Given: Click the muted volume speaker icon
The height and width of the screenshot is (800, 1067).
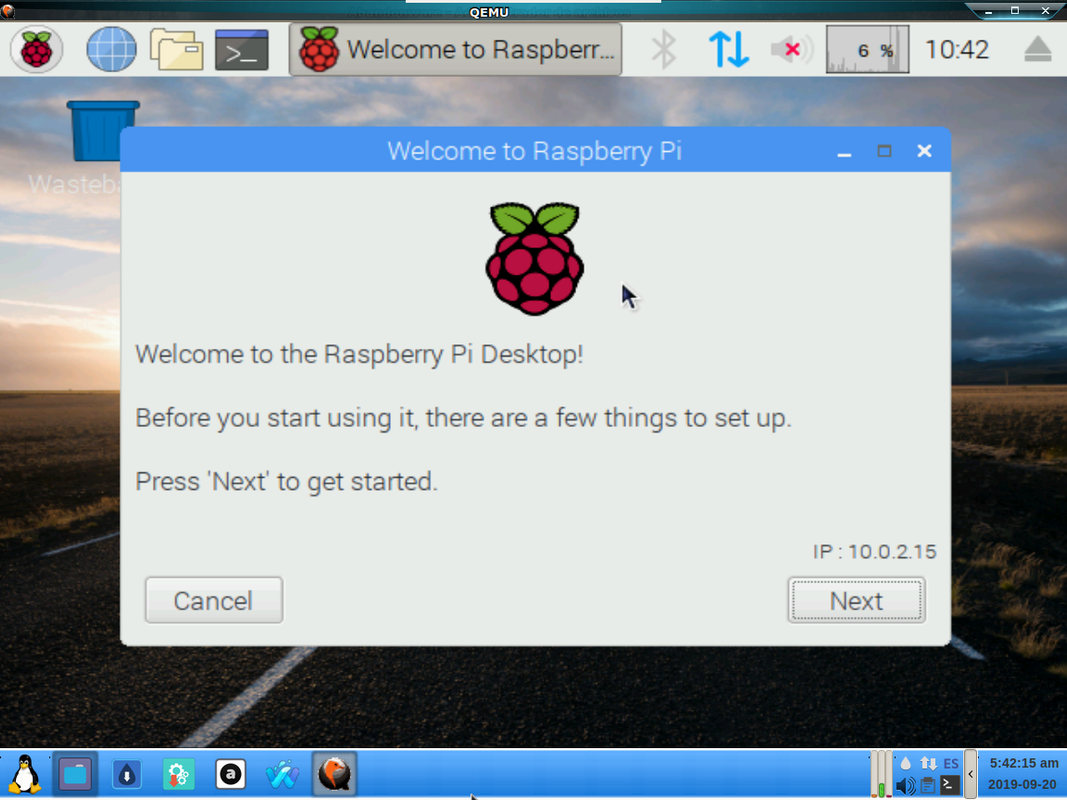Looking at the screenshot, I should coord(791,49).
